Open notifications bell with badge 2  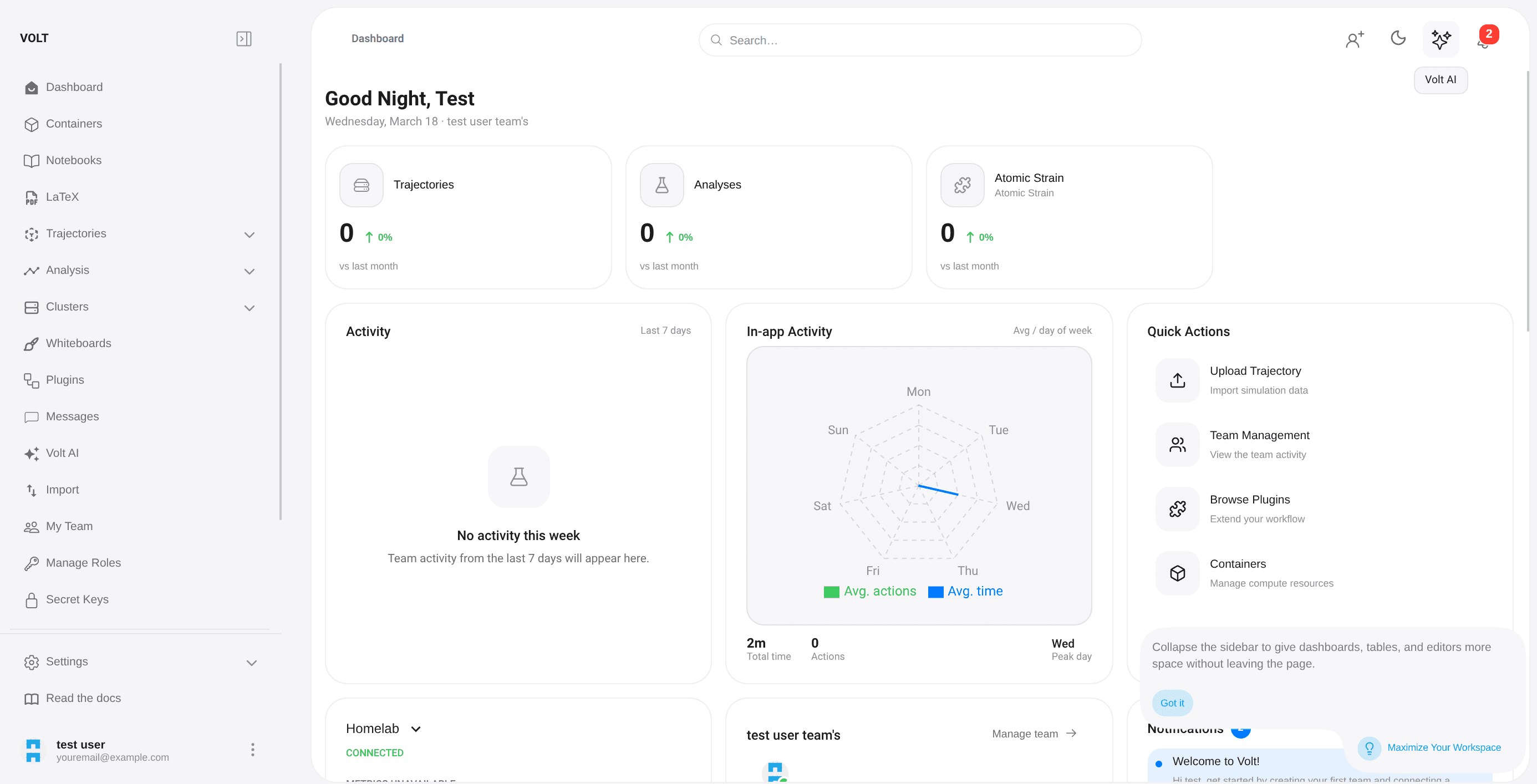tap(1484, 39)
